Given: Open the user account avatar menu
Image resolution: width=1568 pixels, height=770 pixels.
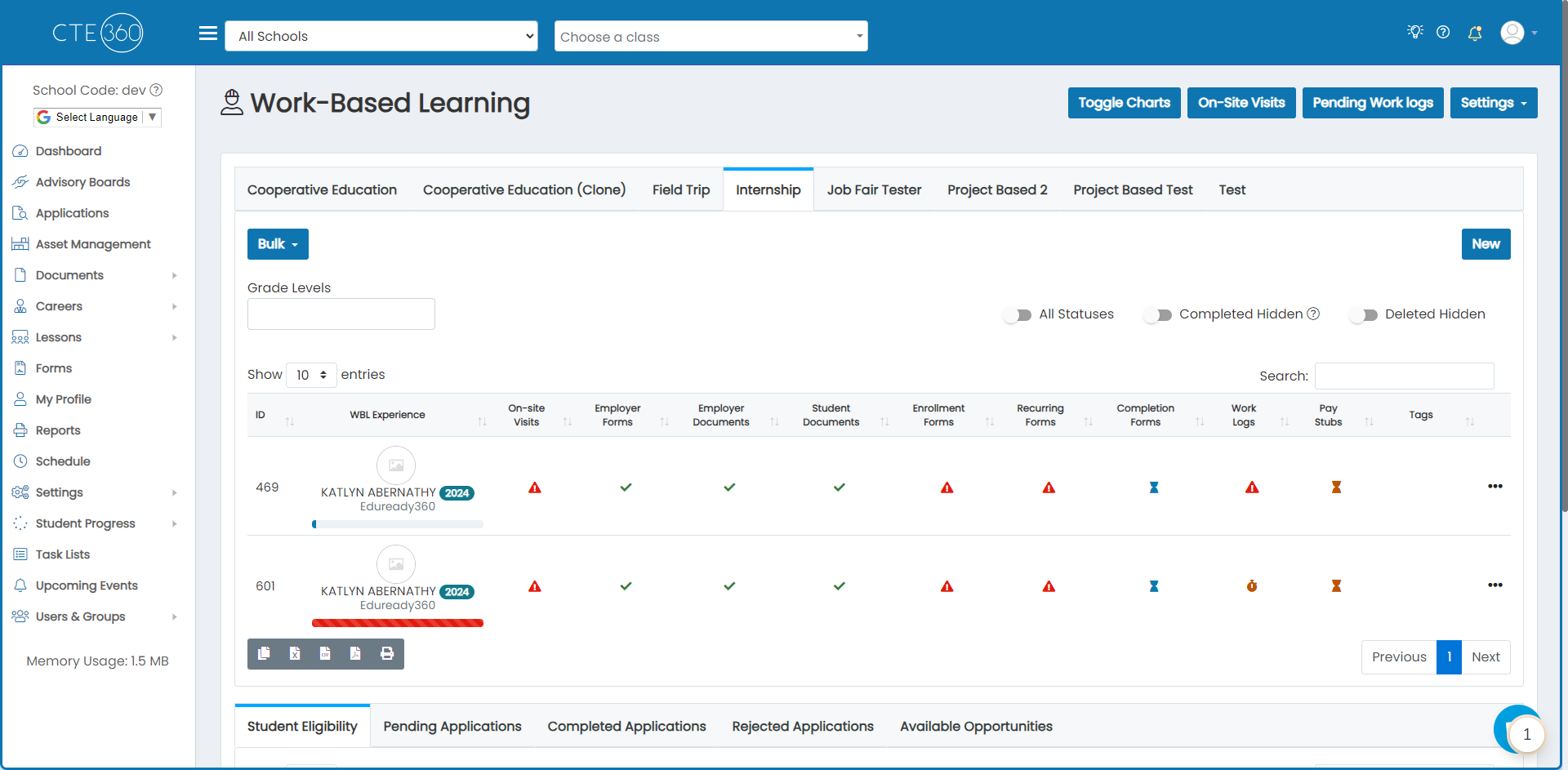Looking at the screenshot, I should [x=1518, y=33].
